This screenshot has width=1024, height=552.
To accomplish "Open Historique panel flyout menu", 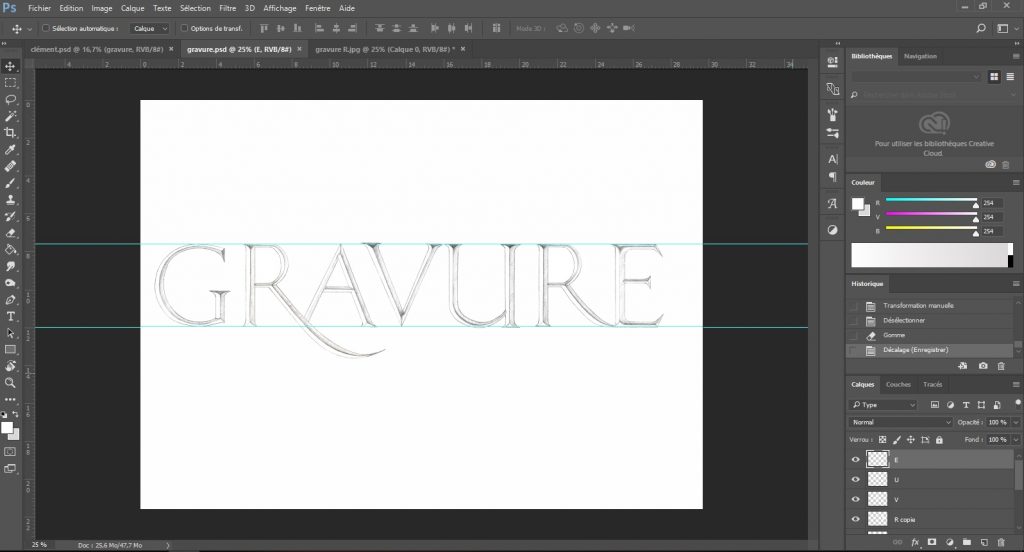I will [1016, 284].
